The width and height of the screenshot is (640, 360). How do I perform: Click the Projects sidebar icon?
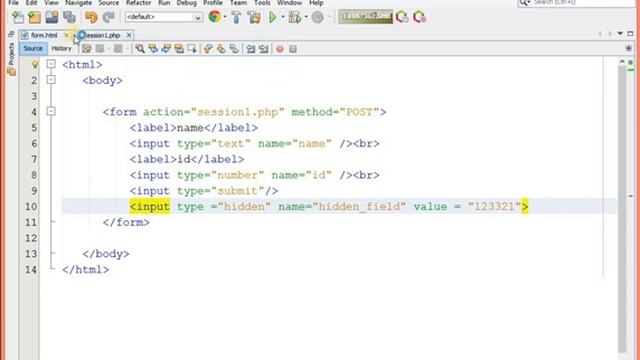click(11, 60)
